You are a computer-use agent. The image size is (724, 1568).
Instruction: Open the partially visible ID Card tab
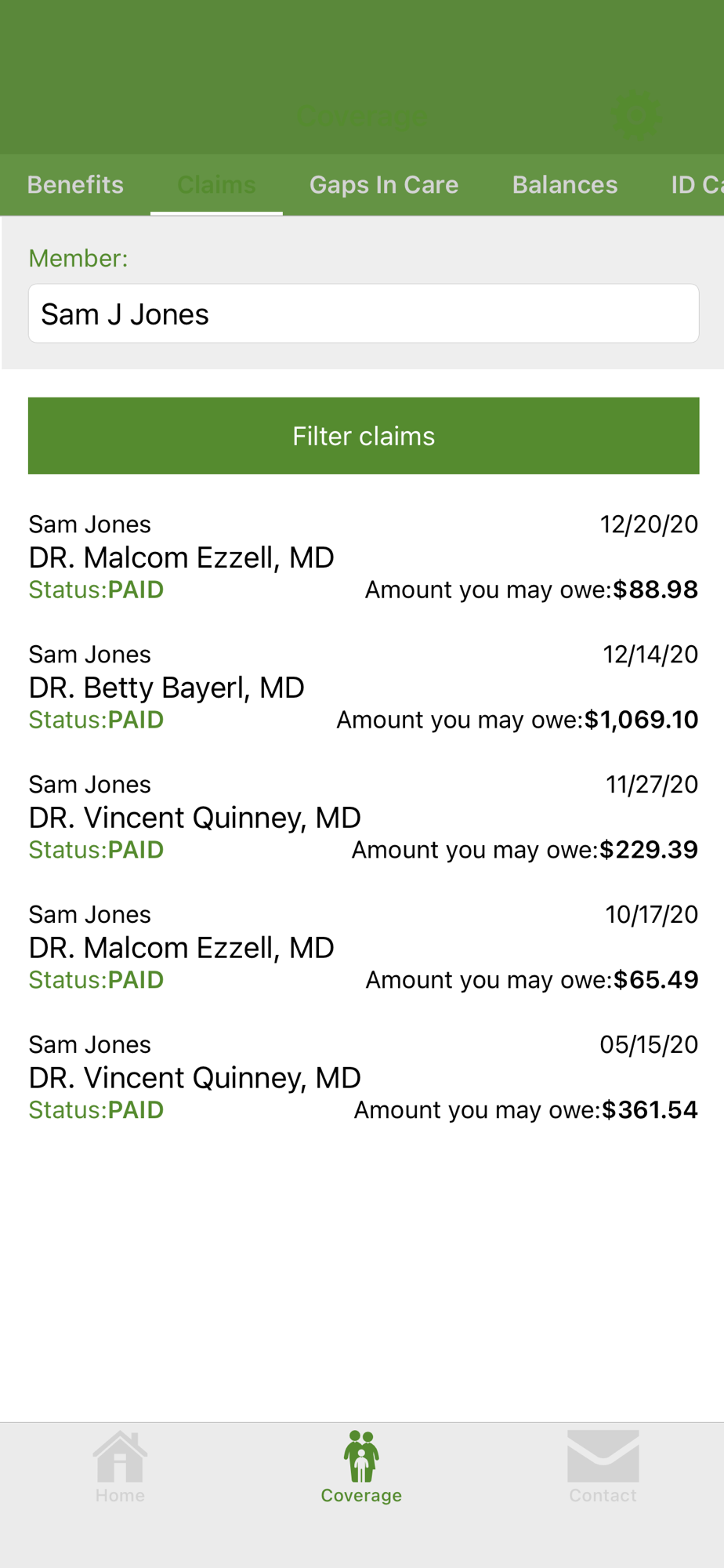(697, 185)
